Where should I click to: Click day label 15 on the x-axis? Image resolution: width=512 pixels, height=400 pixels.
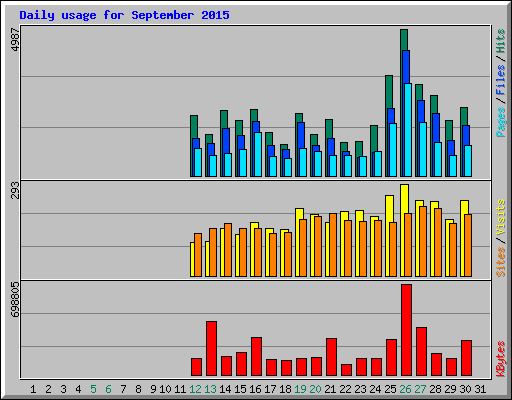click(x=241, y=389)
